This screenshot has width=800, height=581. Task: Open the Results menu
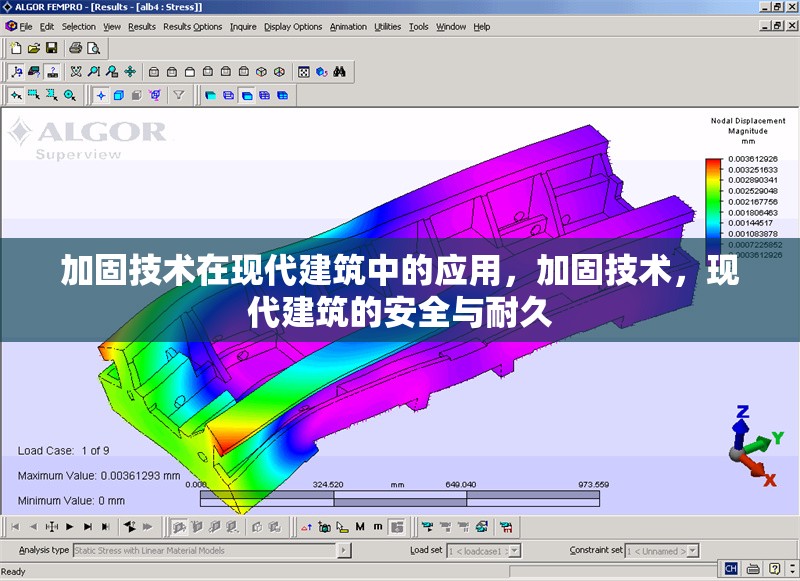(142, 27)
